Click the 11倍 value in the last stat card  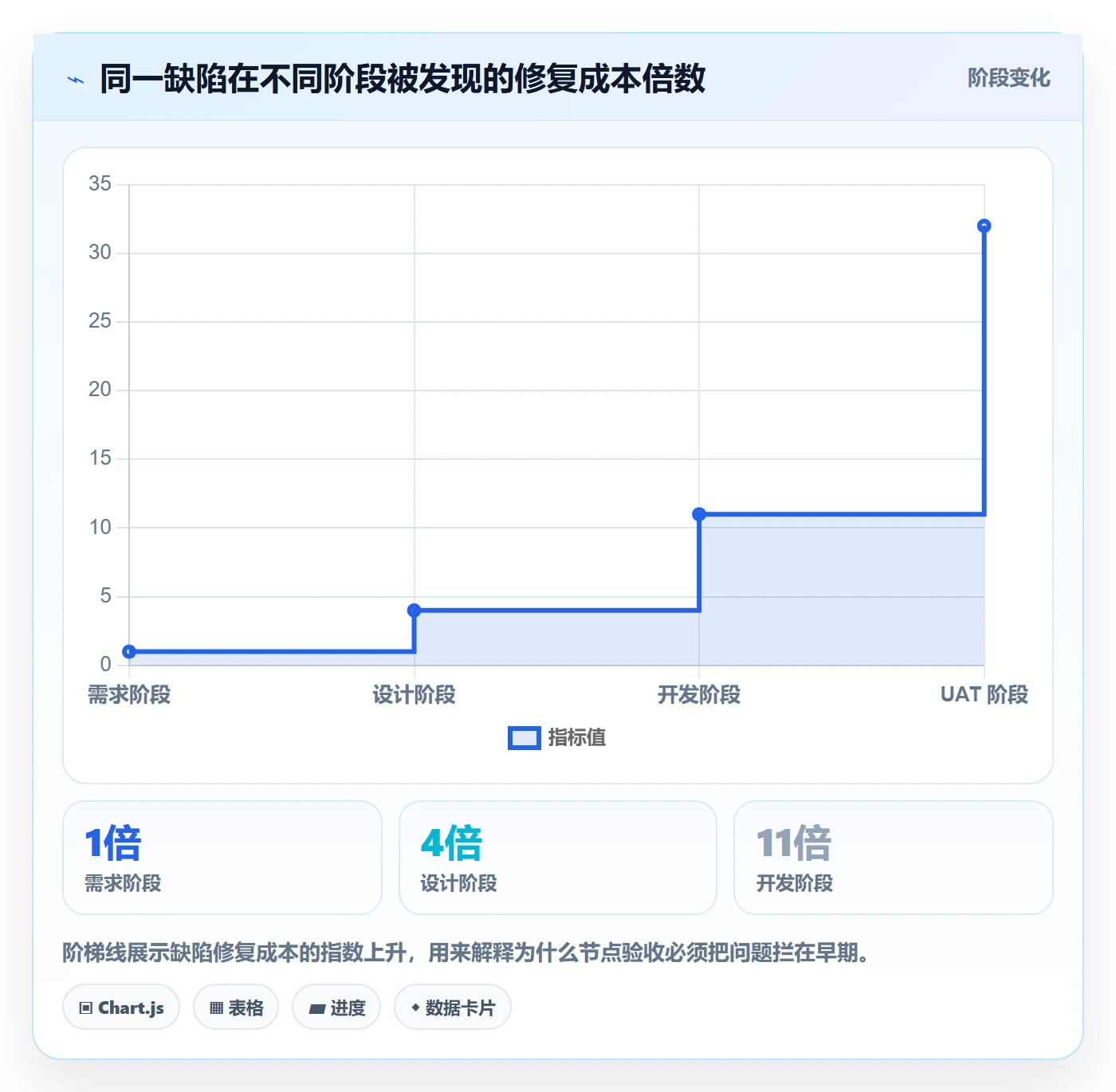click(x=794, y=843)
